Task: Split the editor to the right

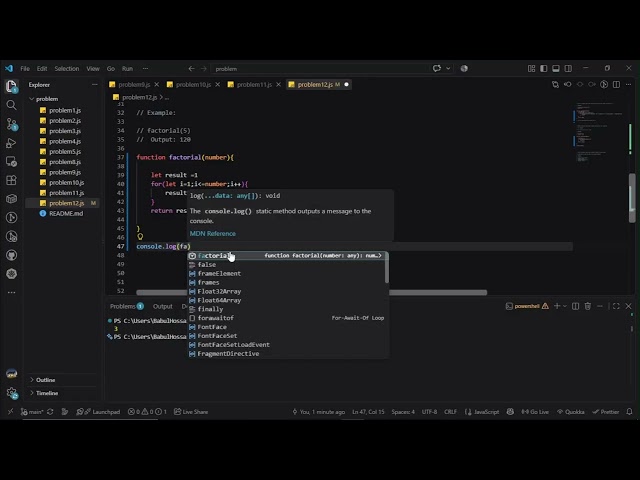Action: (616, 84)
